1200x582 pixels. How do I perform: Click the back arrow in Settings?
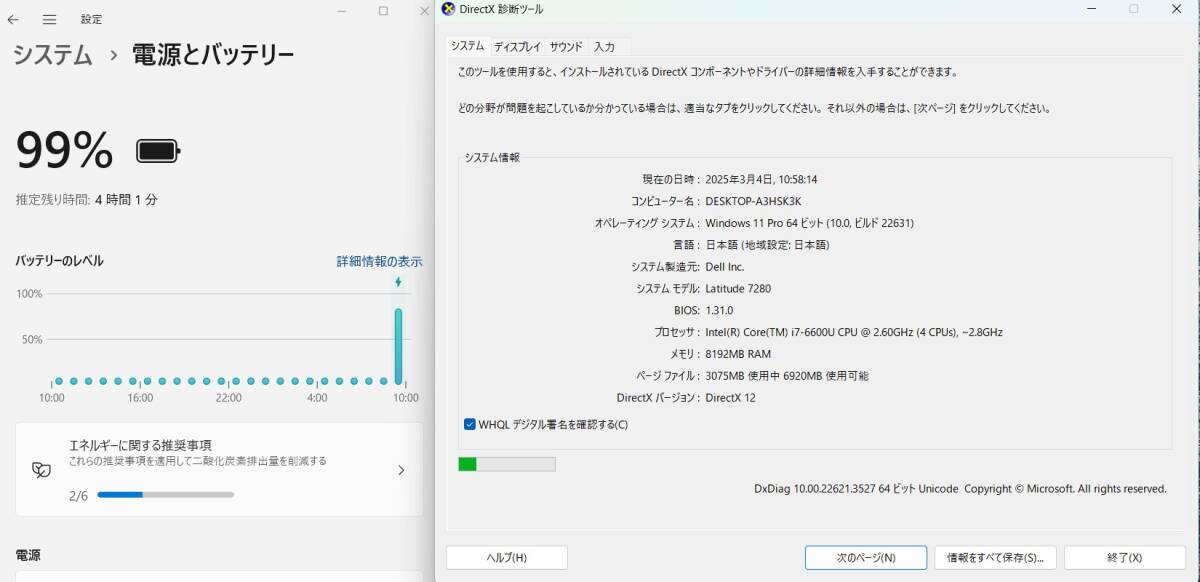[13, 19]
